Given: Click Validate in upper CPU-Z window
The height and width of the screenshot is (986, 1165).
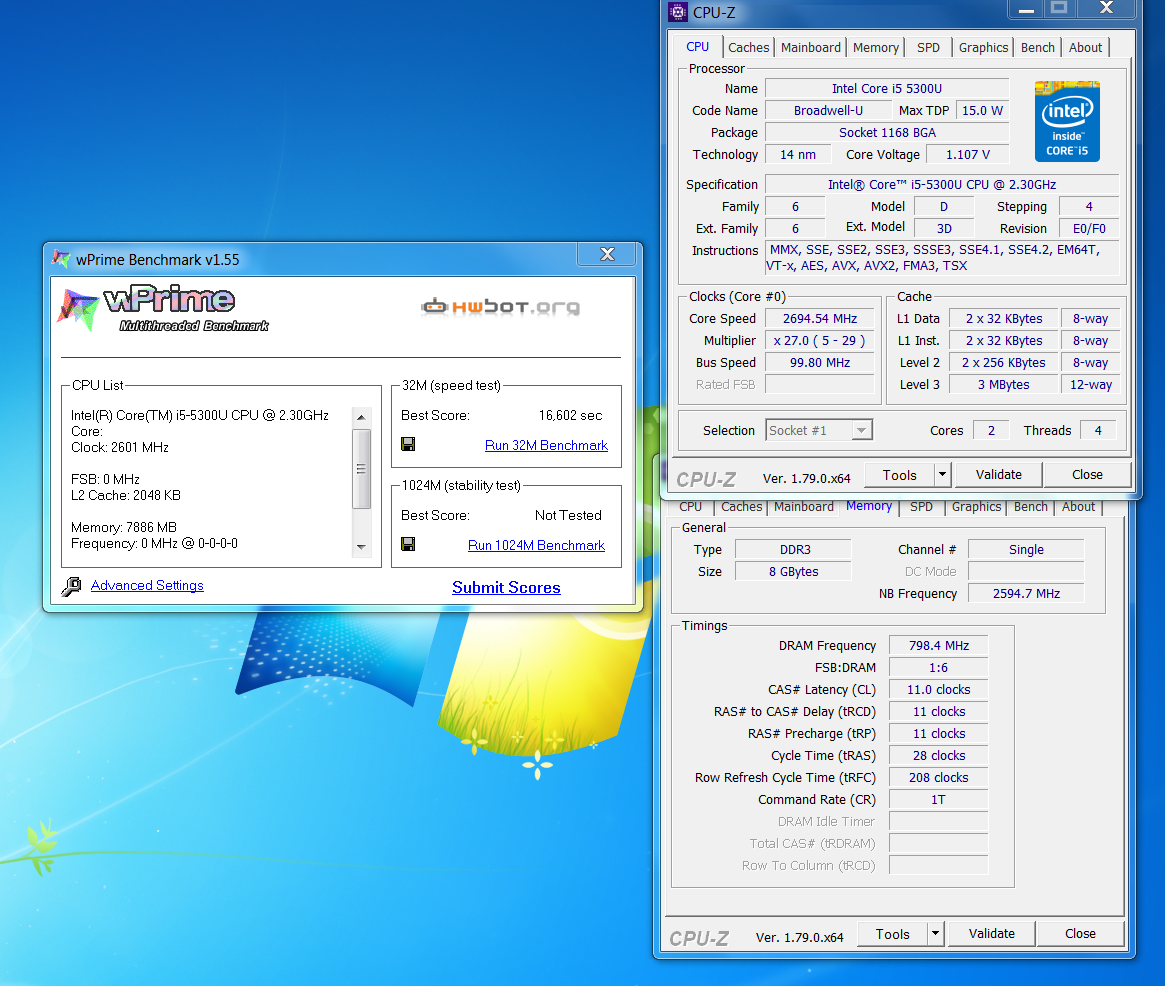Looking at the screenshot, I should click(999, 474).
